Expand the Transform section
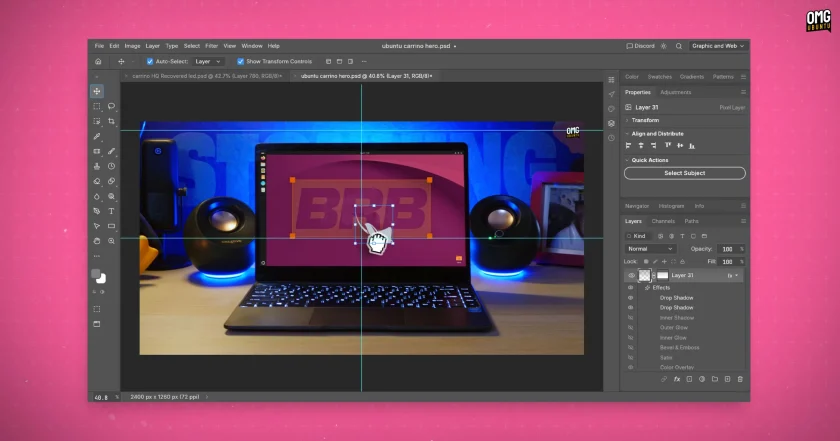The image size is (840, 441). click(627, 121)
